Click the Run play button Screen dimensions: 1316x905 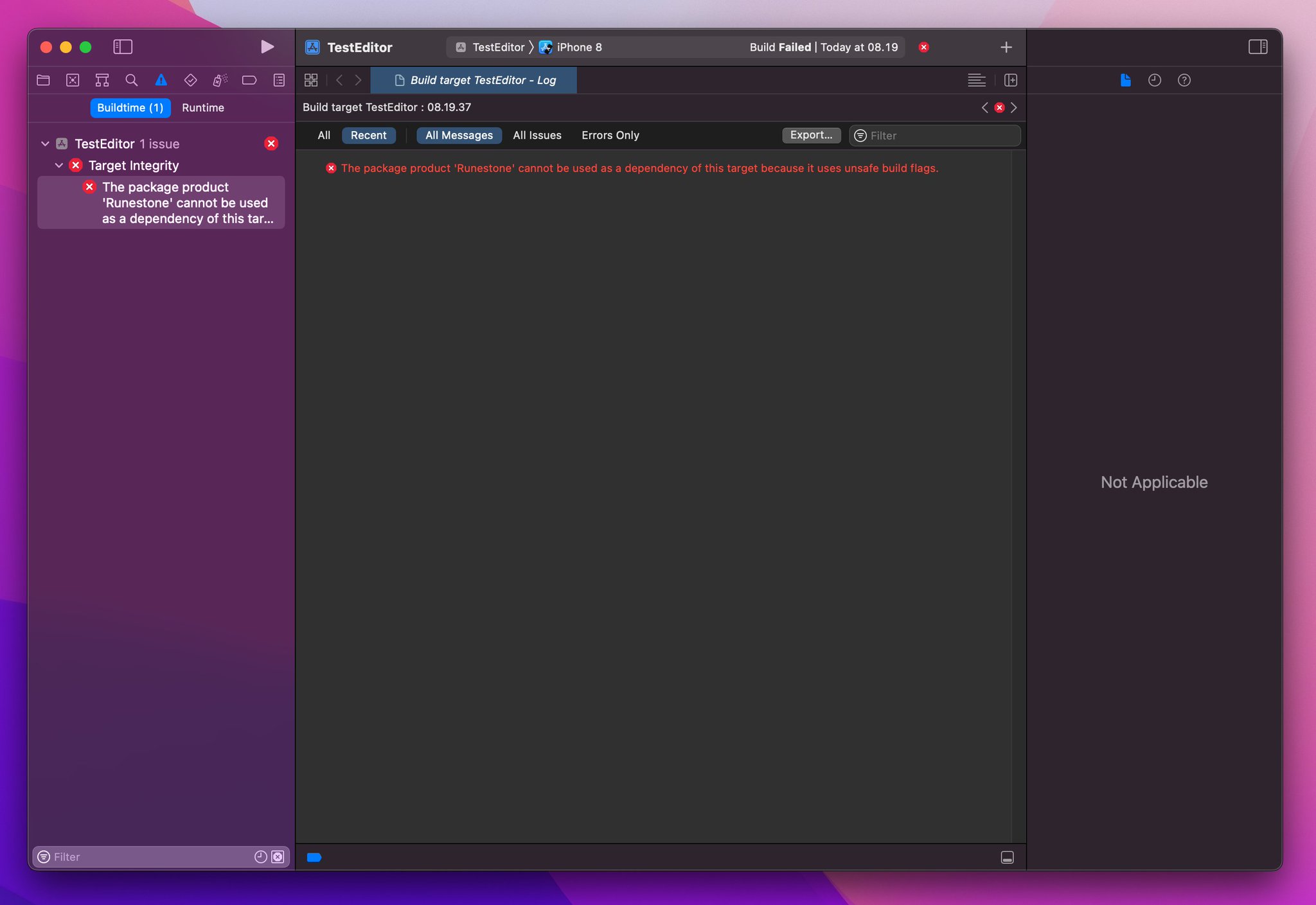pyautogui.click(x=267, y=47)
